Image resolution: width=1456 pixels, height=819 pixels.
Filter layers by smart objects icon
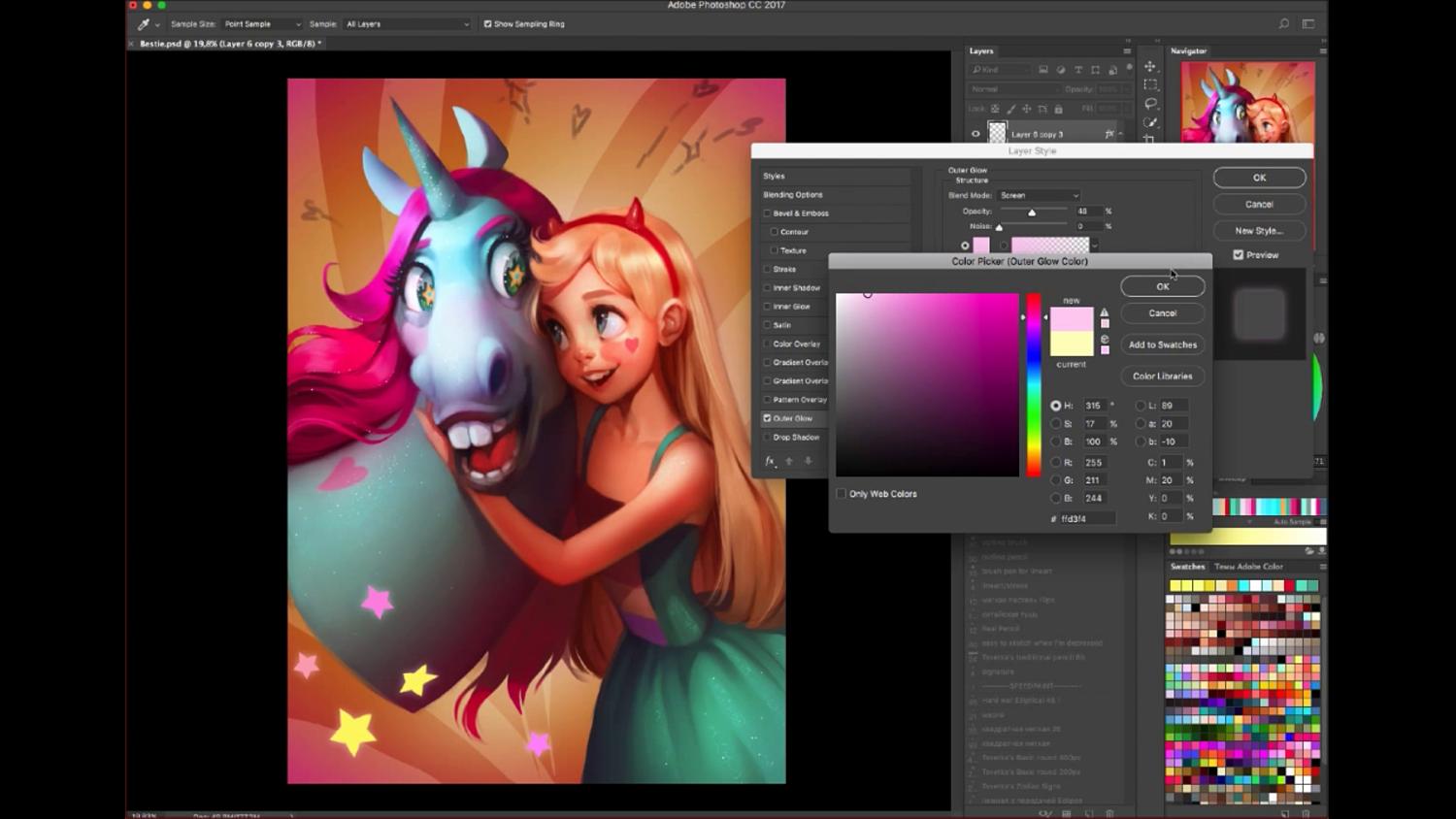point(1113,70)
